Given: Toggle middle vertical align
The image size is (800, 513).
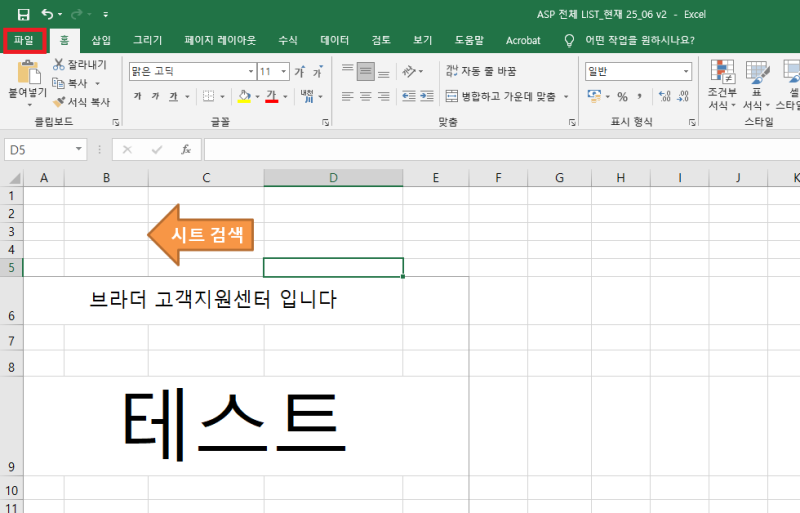Looking at the screenshot, I should point(365,71).
